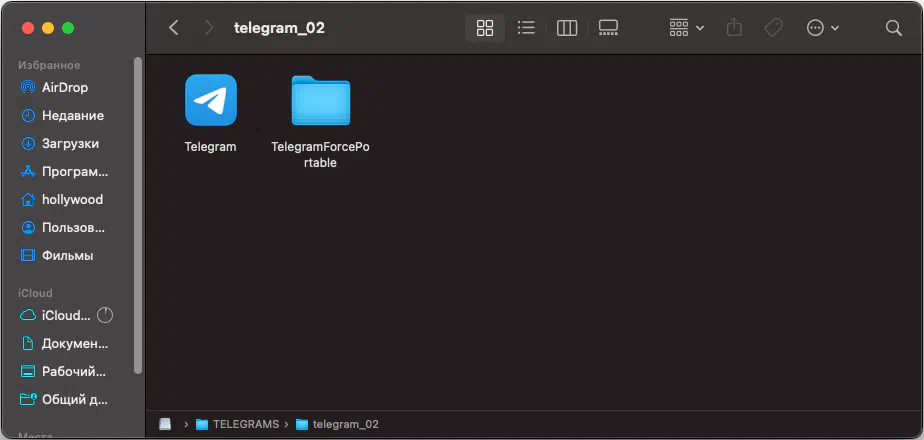The height and width of the screenshot is (440, 924).
Task: Open the group-by options dropdown
Action: coord(686,28)
